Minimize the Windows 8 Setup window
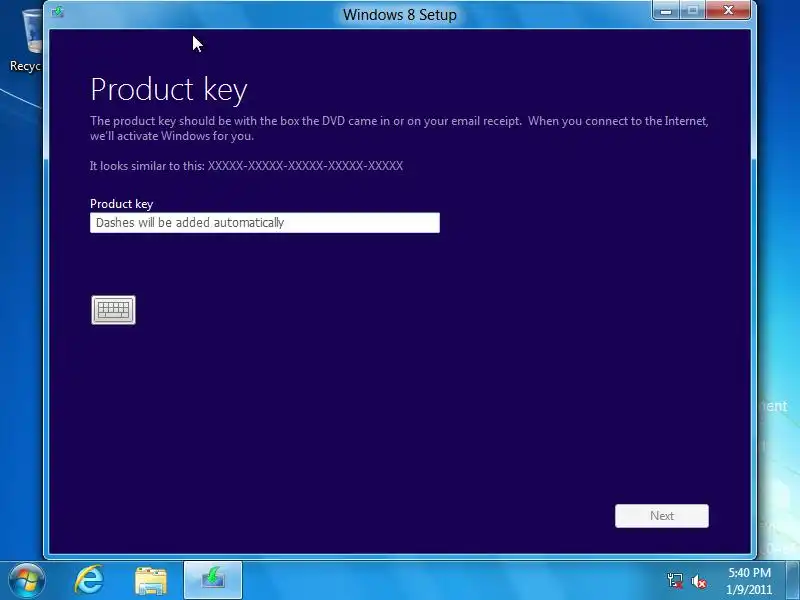This screenshot has width=800, height=600. (x=666, y=11)
